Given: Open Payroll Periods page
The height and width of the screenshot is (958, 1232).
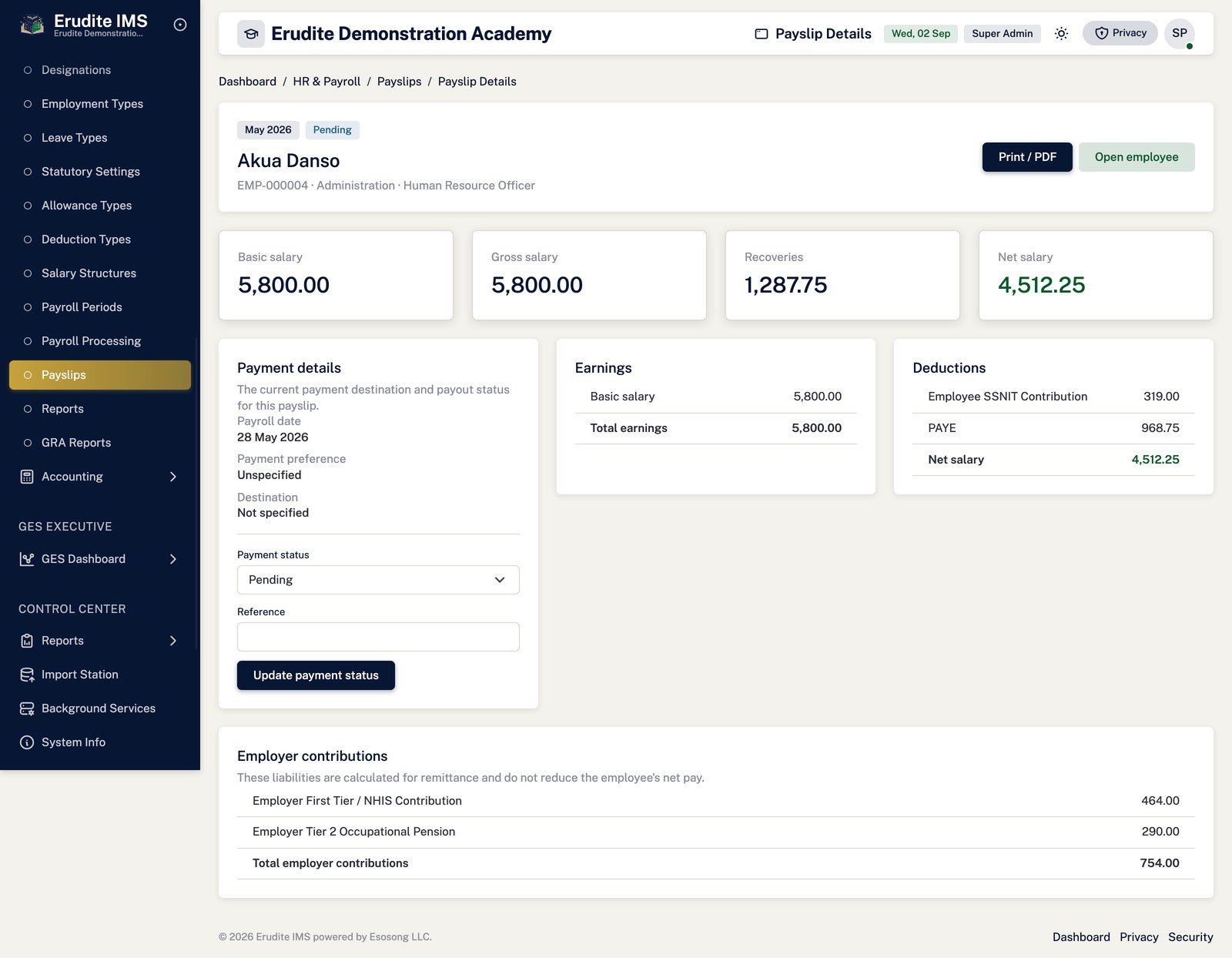Looking at the screenshot, I should point(100,307).
